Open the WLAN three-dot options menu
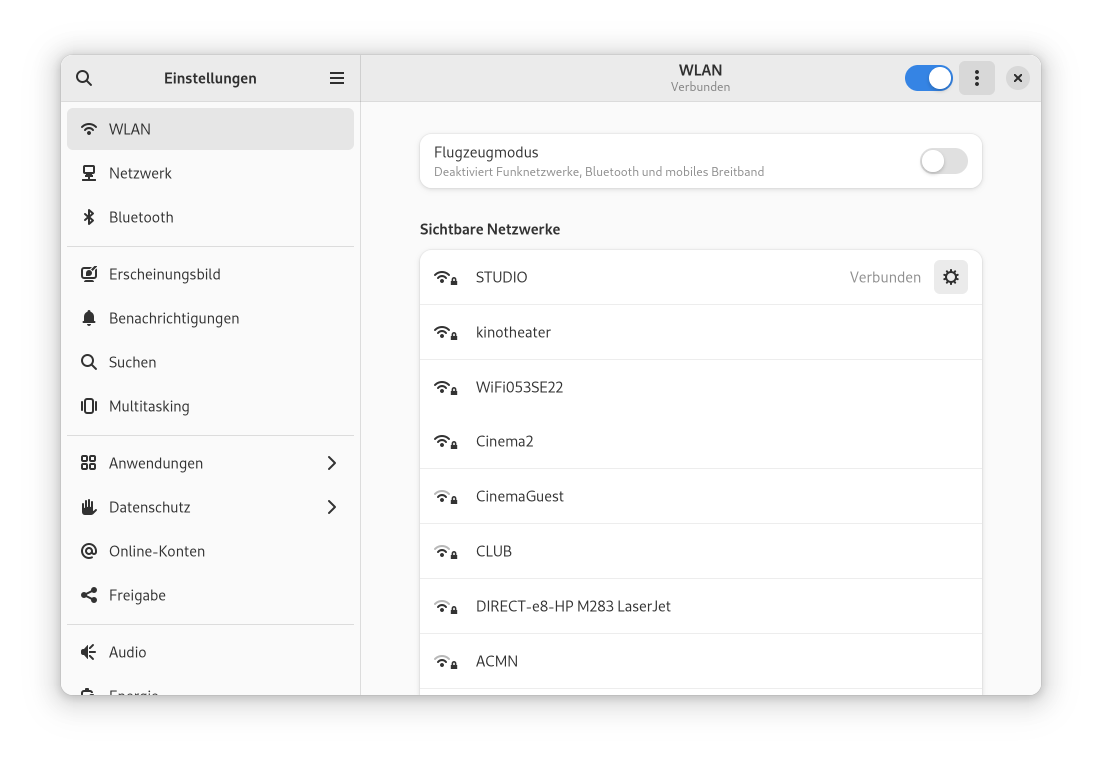Image resolution: width=1102 pixels, height=762 pixels. click(x=977, y=78)
